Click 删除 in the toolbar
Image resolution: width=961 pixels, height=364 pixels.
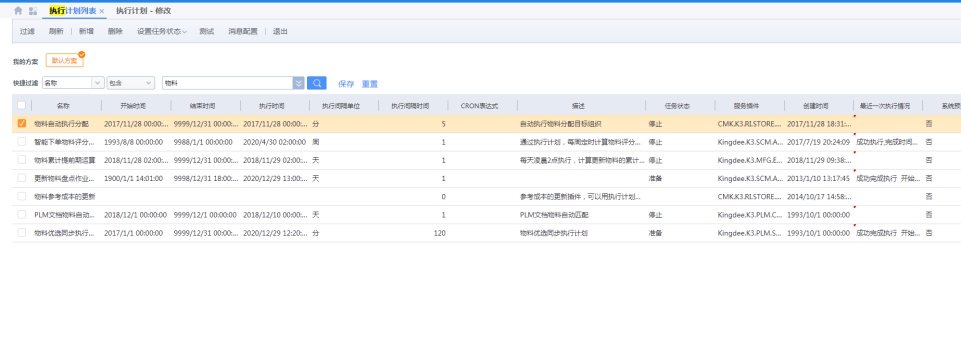(115, 31)
